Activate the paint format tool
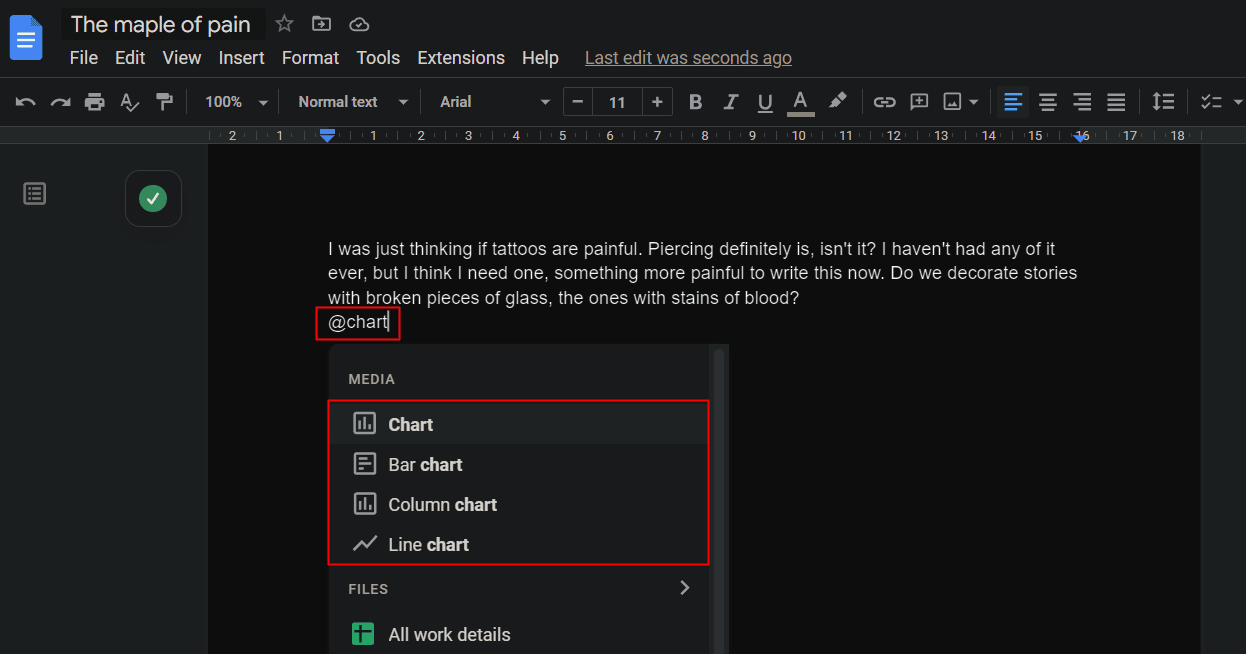Screen dimensions: 1246x654 click(x=164, y=102)
